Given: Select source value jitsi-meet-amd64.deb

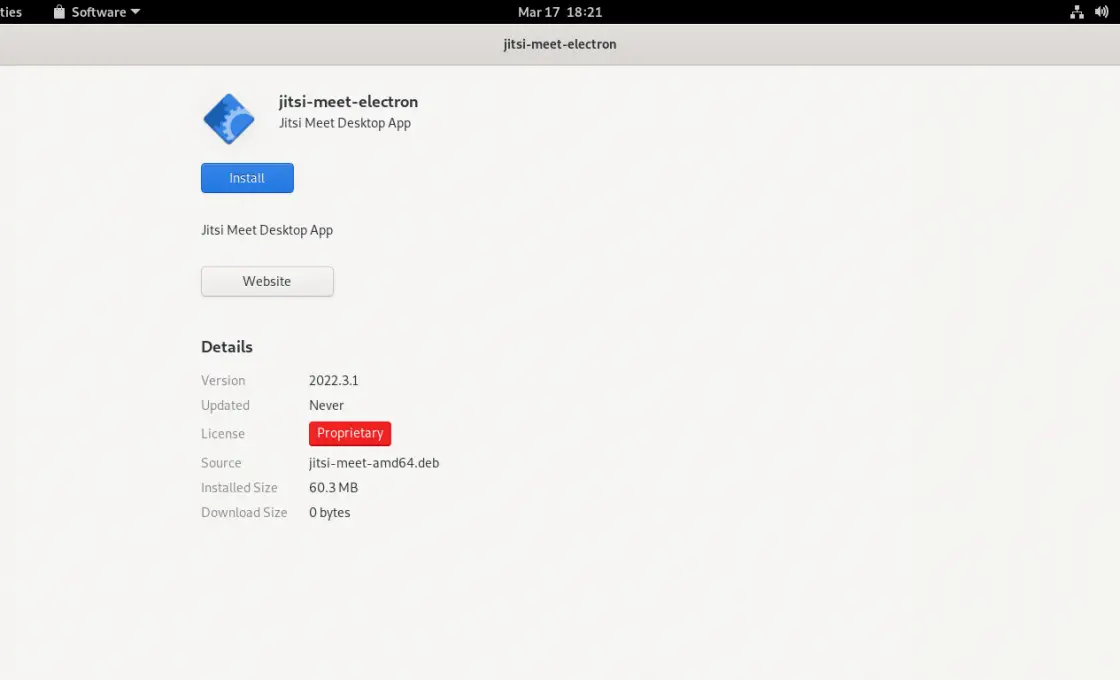Looking at the screenshot, I should coord(374,463).
